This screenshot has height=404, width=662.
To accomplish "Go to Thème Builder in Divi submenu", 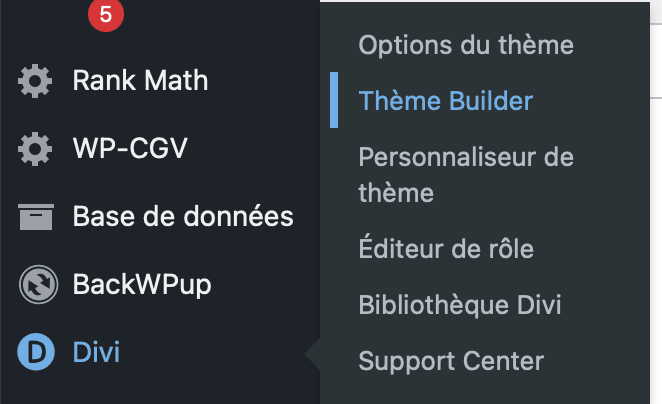I will point(446,100).
